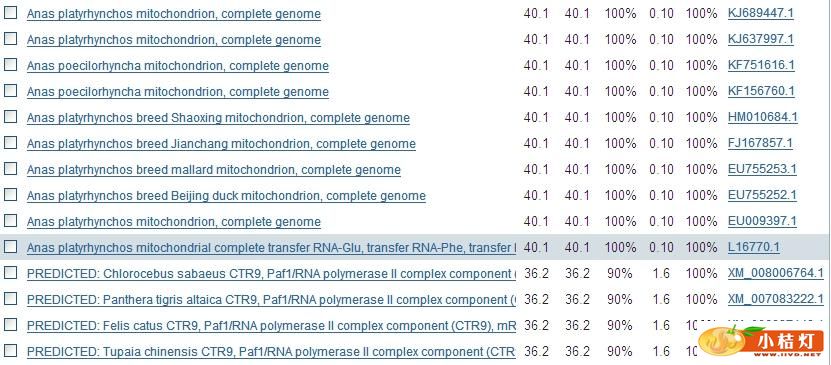Screen dimensions: 831x365
Task: Open accession link KJ637997.1
Action: [x=761, y=39]
